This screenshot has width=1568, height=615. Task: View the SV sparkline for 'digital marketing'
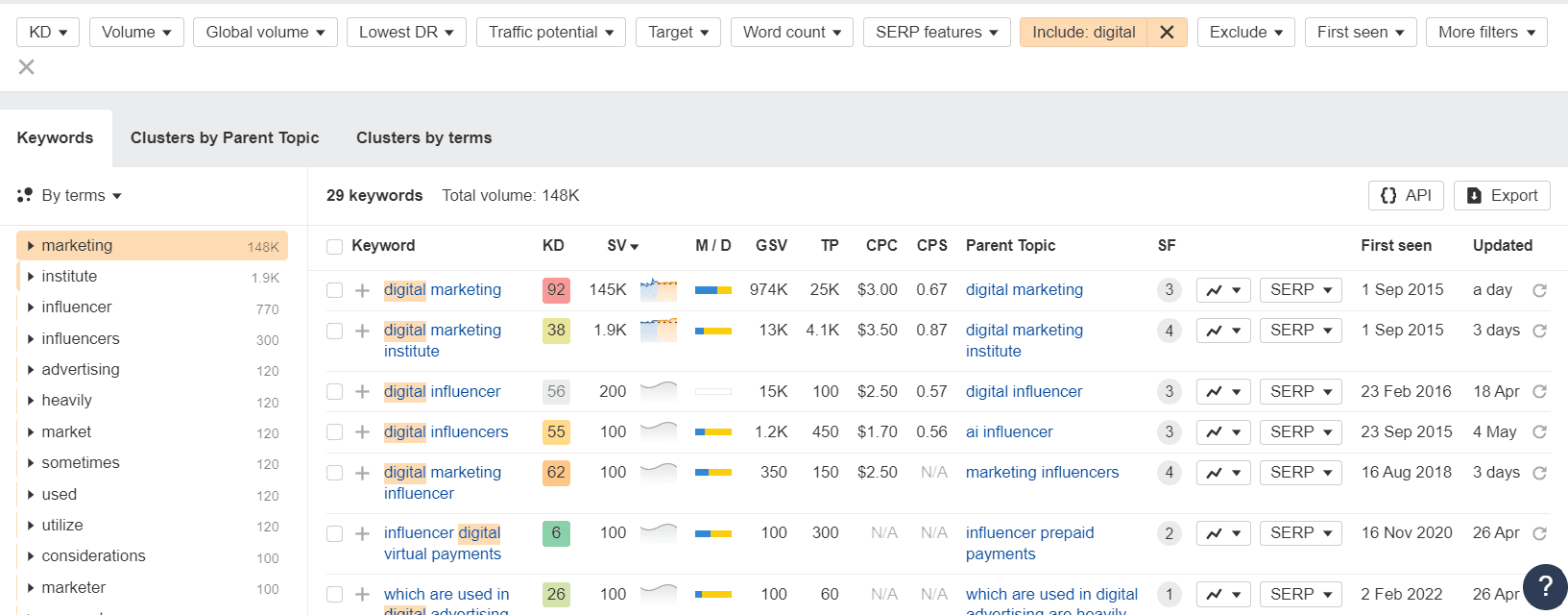pos(659,289)
